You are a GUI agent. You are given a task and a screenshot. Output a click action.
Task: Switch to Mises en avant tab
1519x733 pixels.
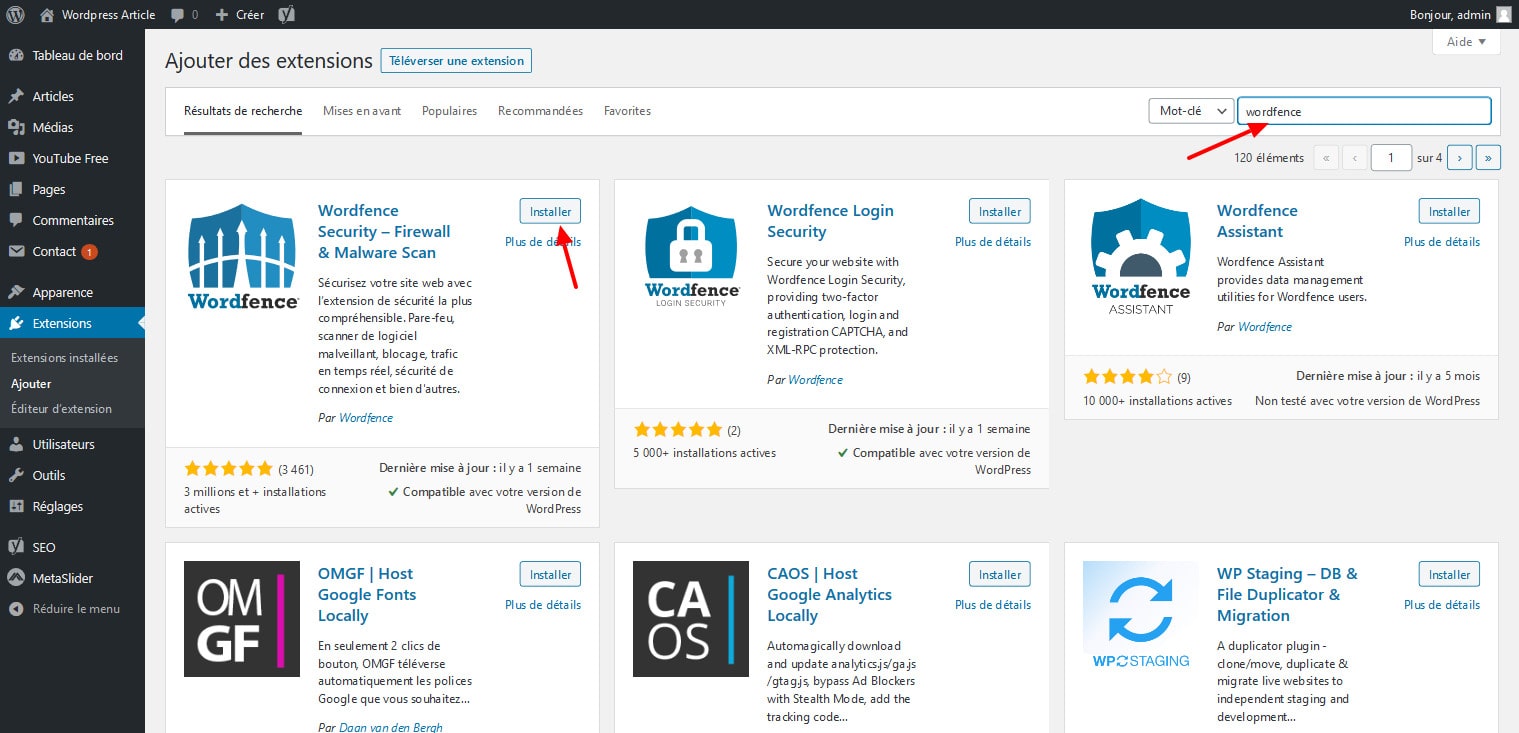pyautogui.click(x=362, y=111)
